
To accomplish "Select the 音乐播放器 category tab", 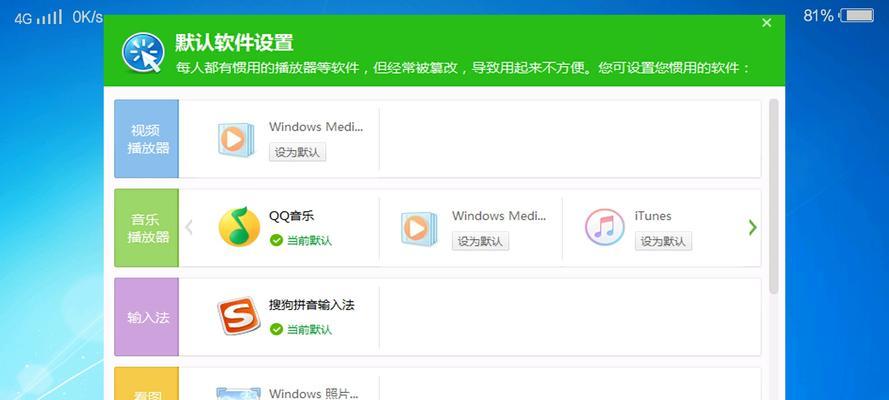I will point(147,228).
